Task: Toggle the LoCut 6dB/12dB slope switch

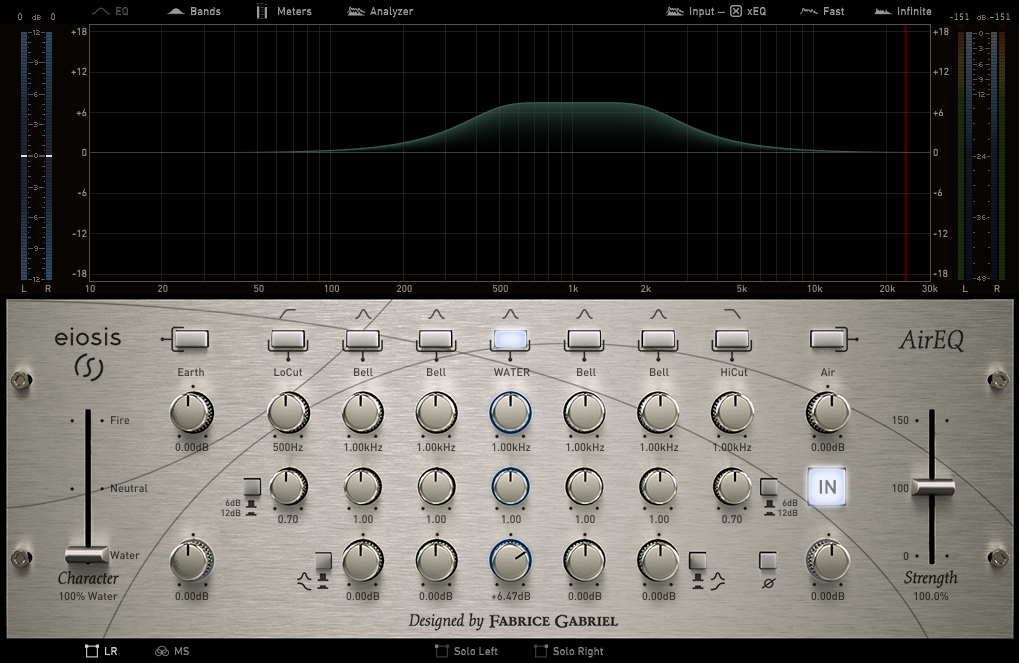Action: [x=252, y=487]
